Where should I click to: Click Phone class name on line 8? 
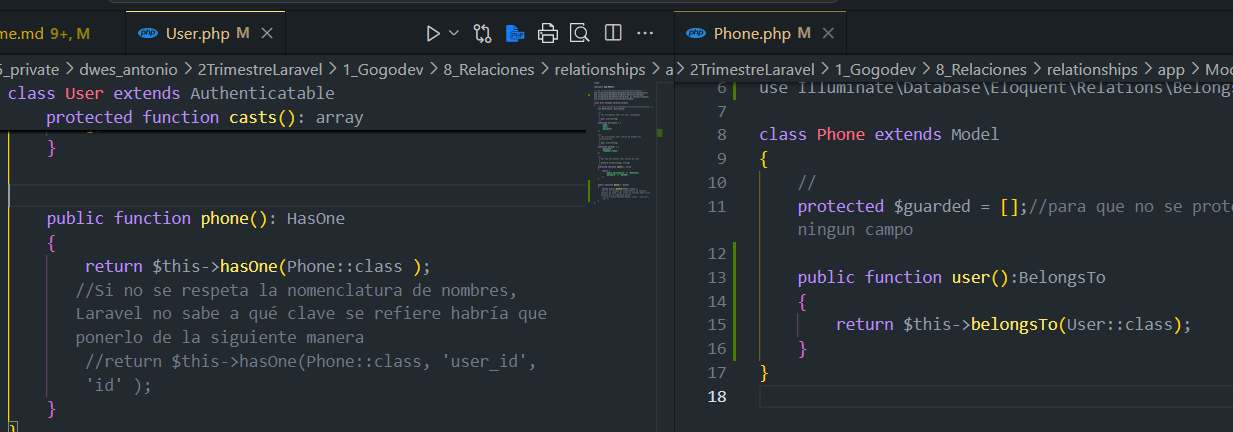coord(841,134)
